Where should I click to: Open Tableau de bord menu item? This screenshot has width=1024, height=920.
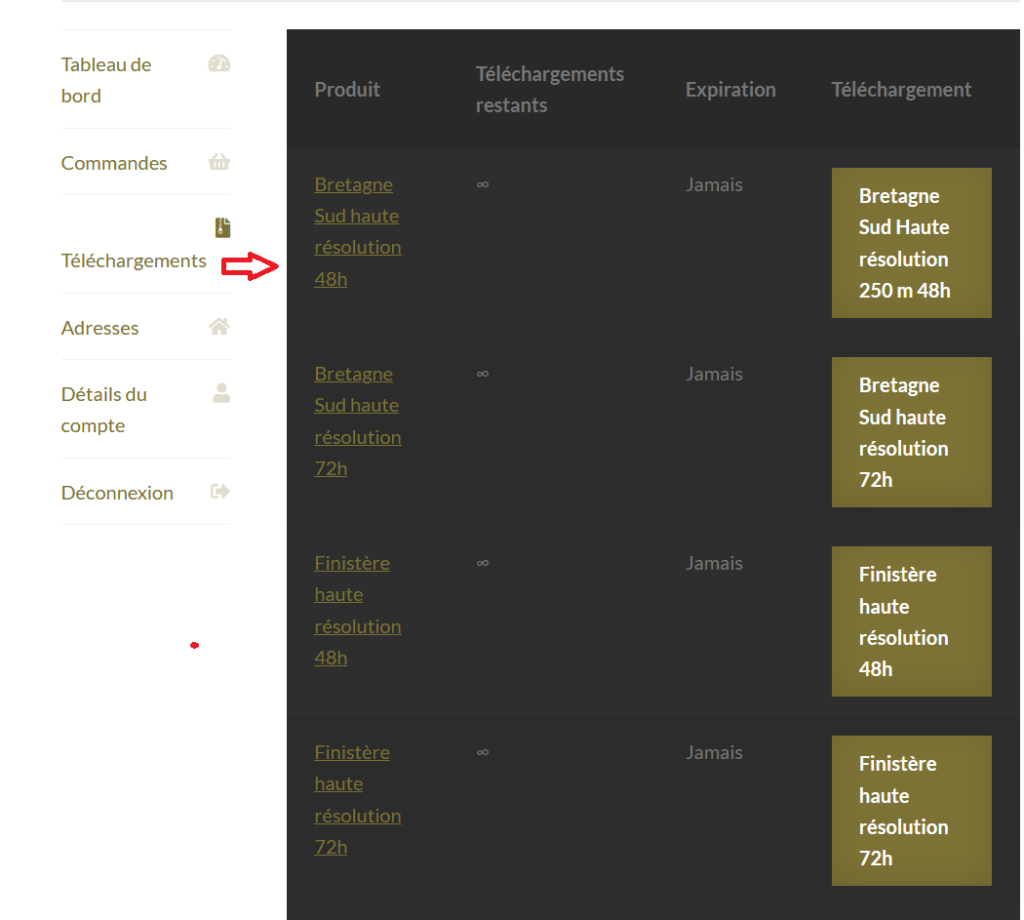coord(106,80)
